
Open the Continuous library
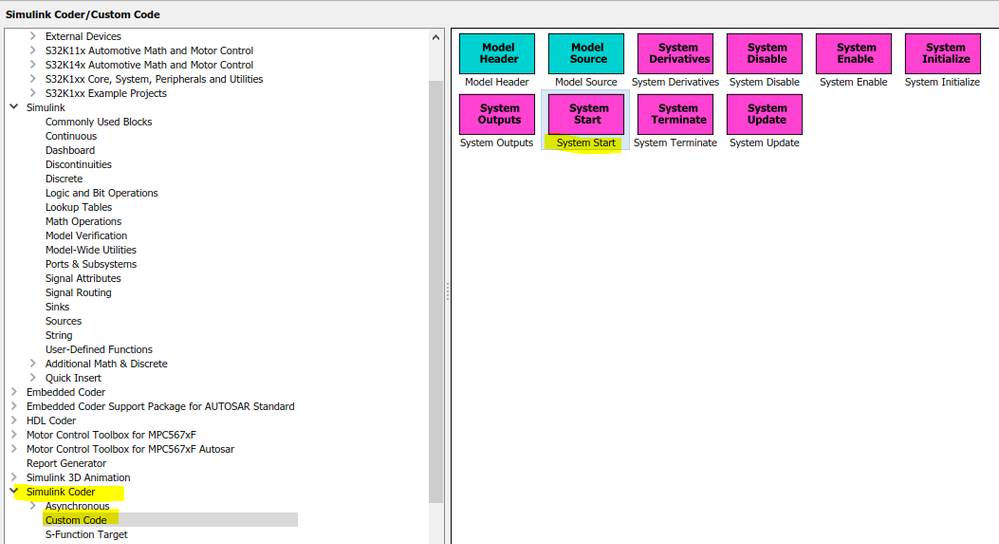(x=71, y=136)
